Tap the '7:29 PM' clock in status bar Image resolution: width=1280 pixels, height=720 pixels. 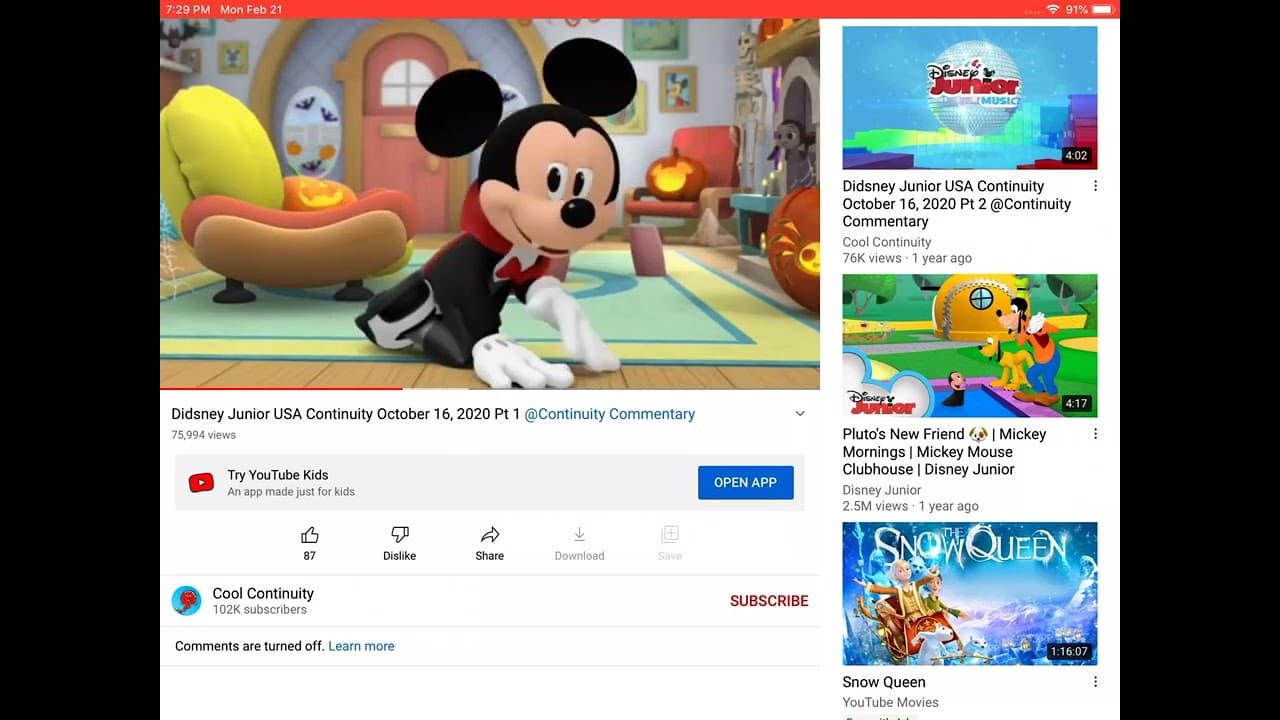188,9
